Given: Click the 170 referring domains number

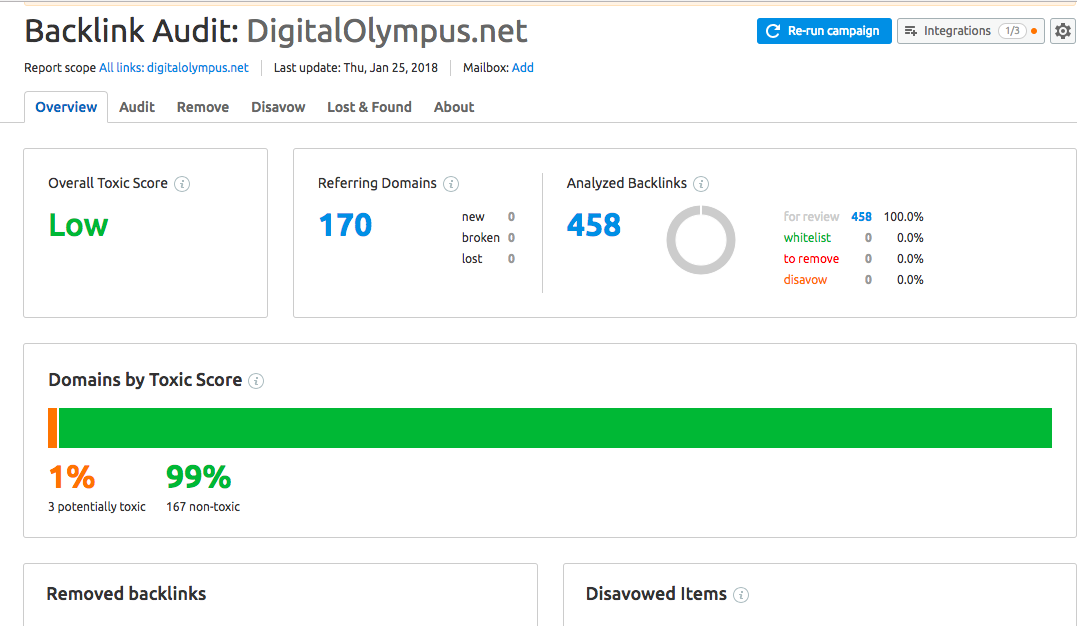Looking at the screenshot, I should (345, 225).
